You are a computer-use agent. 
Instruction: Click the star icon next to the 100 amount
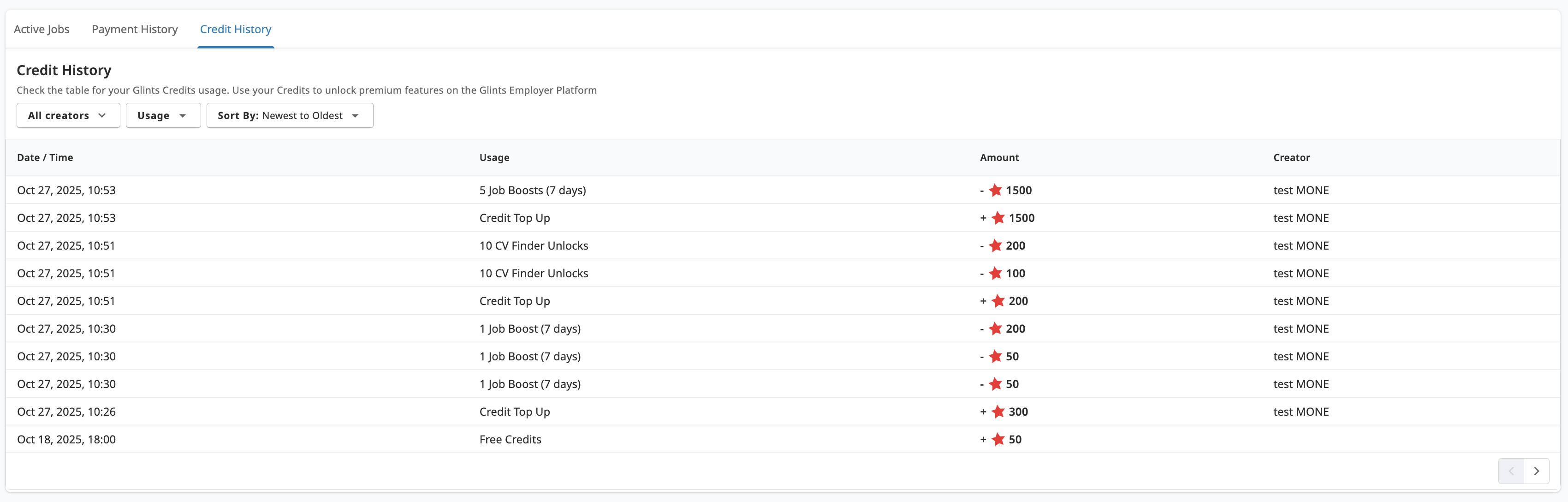995,274
